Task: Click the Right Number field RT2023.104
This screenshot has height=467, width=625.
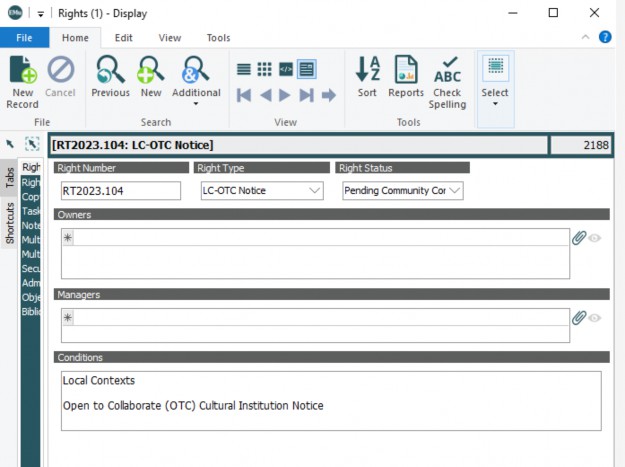Action: click(x=121, y=191)
